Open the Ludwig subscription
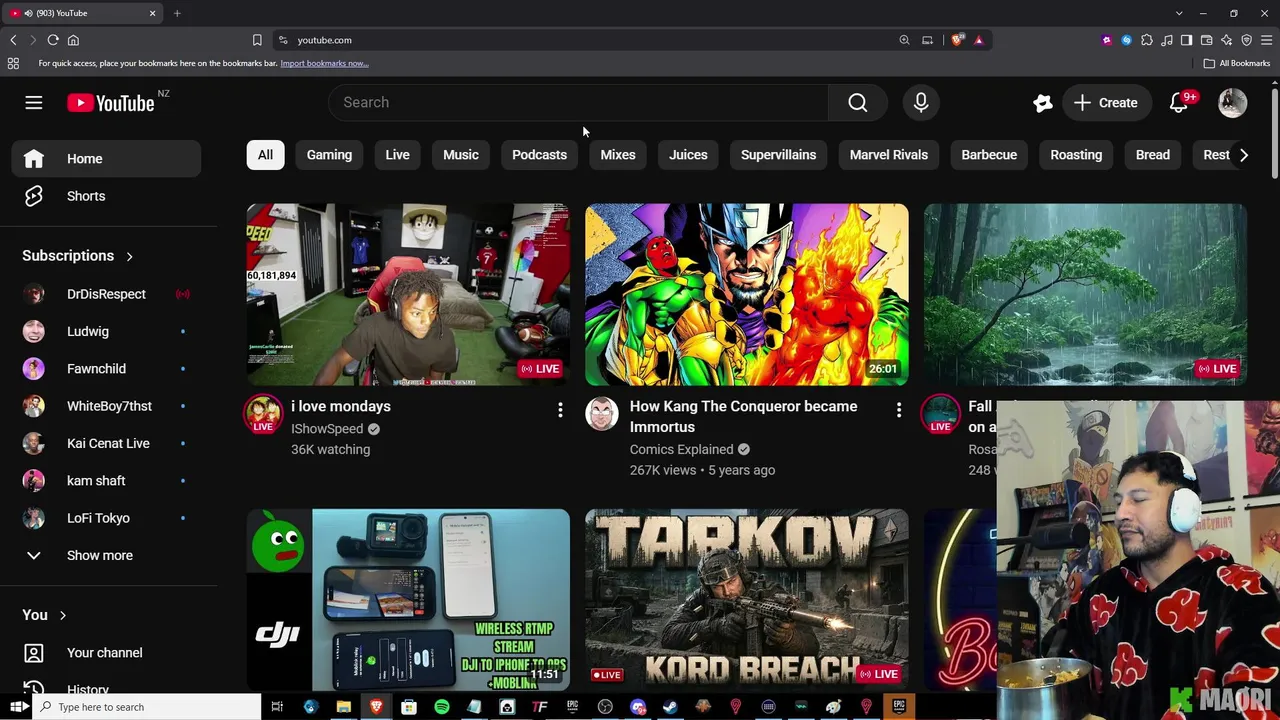The image size is (1280, 720). (x=107, y=331)
